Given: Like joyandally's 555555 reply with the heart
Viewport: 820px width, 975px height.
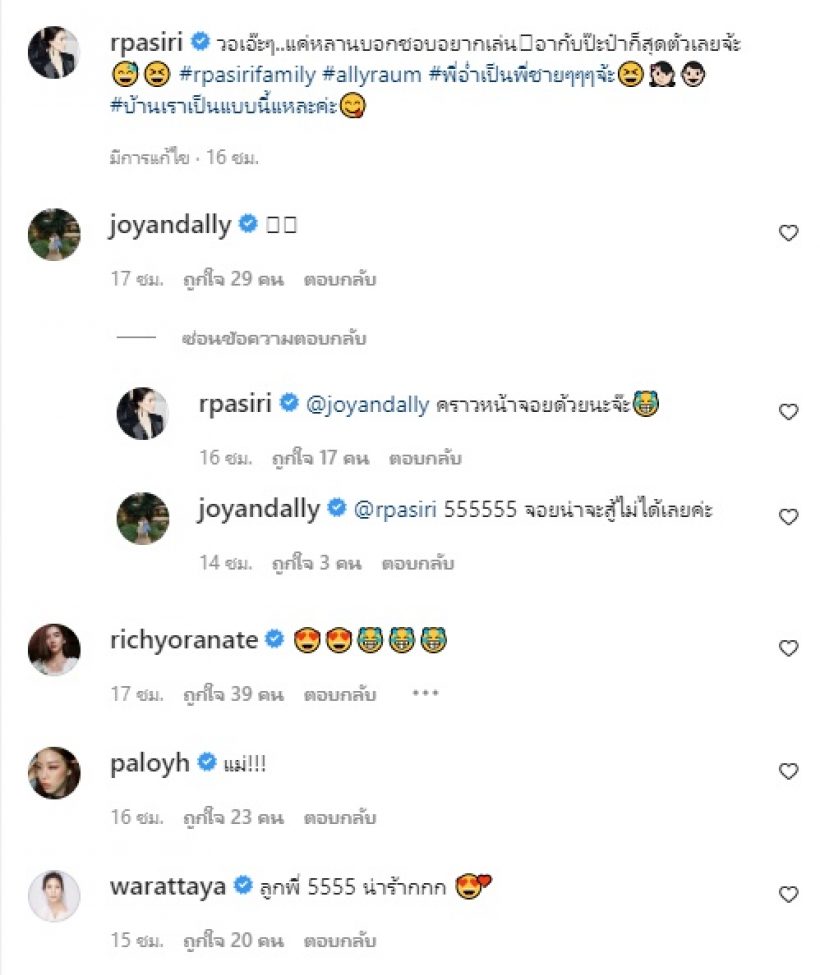Looking at the screenshot, I should [x=788, y=517].
